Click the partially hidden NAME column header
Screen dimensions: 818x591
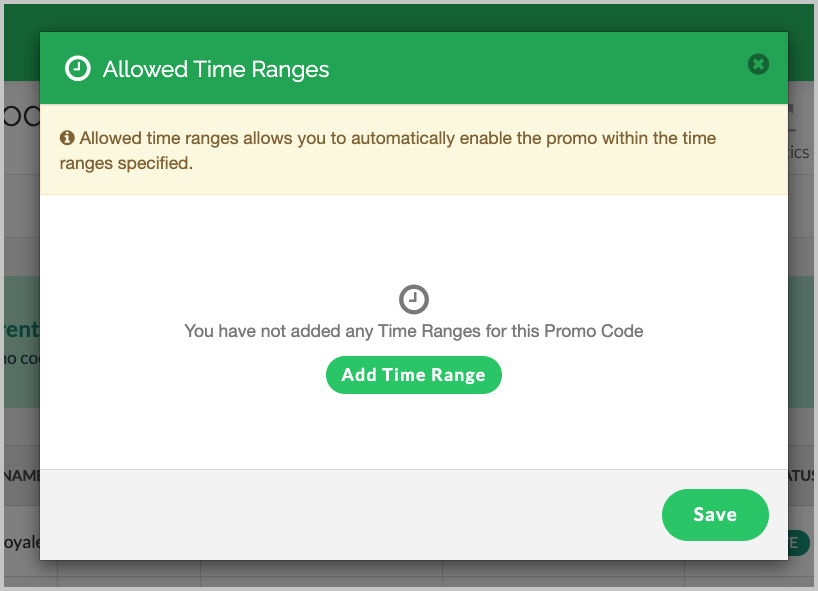(x=20, y=473)
